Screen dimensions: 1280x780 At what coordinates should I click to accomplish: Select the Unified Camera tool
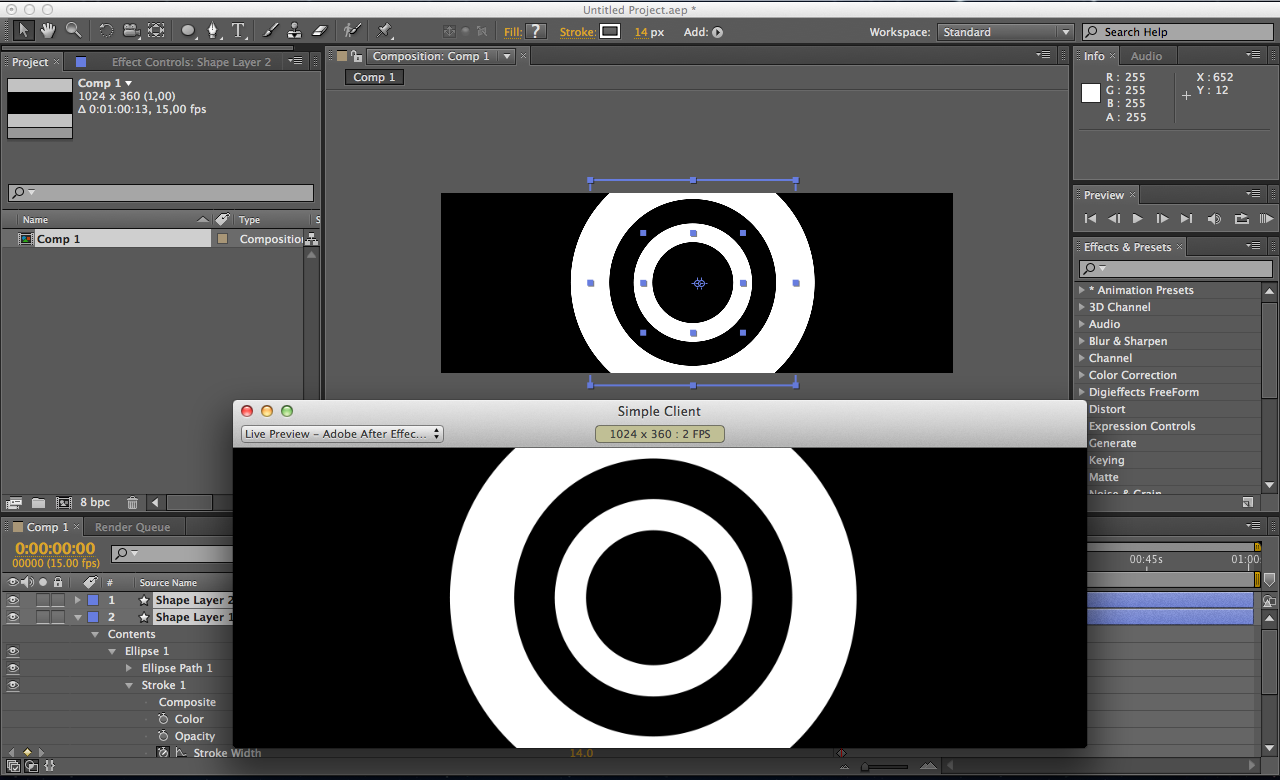131,31
